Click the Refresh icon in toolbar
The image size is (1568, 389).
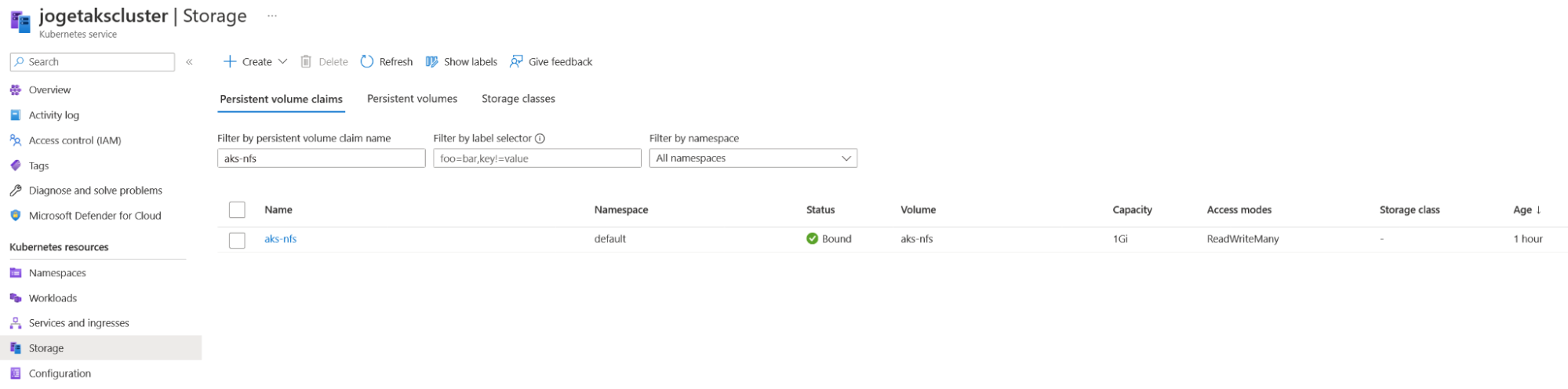click(367, 61)
